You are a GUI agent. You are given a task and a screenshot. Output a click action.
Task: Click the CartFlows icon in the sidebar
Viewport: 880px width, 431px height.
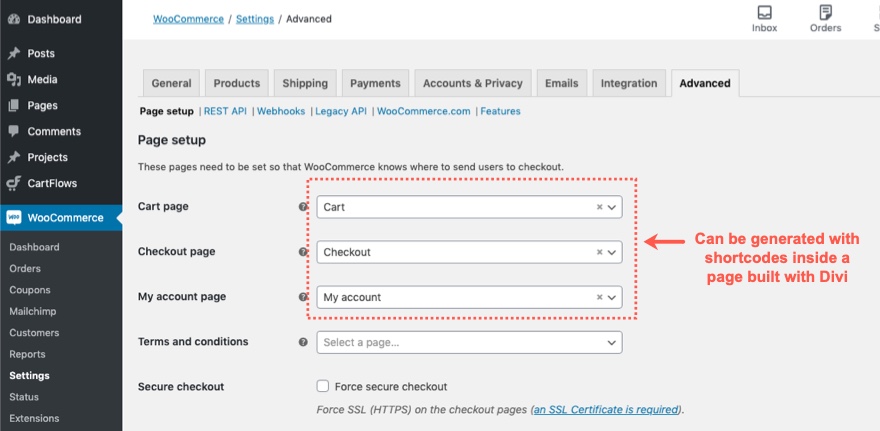(13, 183)
